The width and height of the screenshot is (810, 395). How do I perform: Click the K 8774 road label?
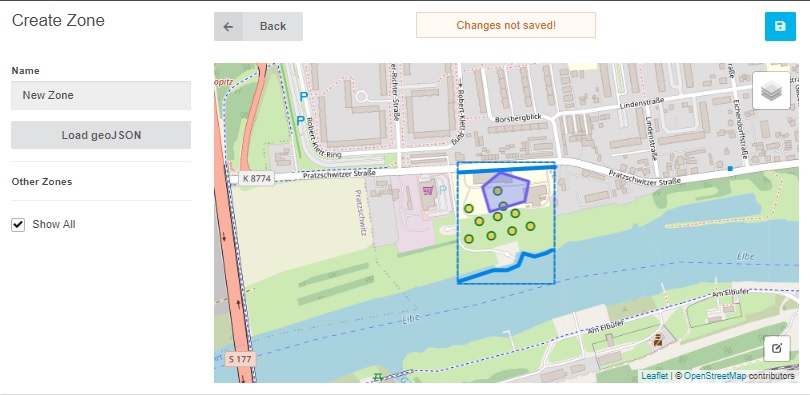(256, 179)
